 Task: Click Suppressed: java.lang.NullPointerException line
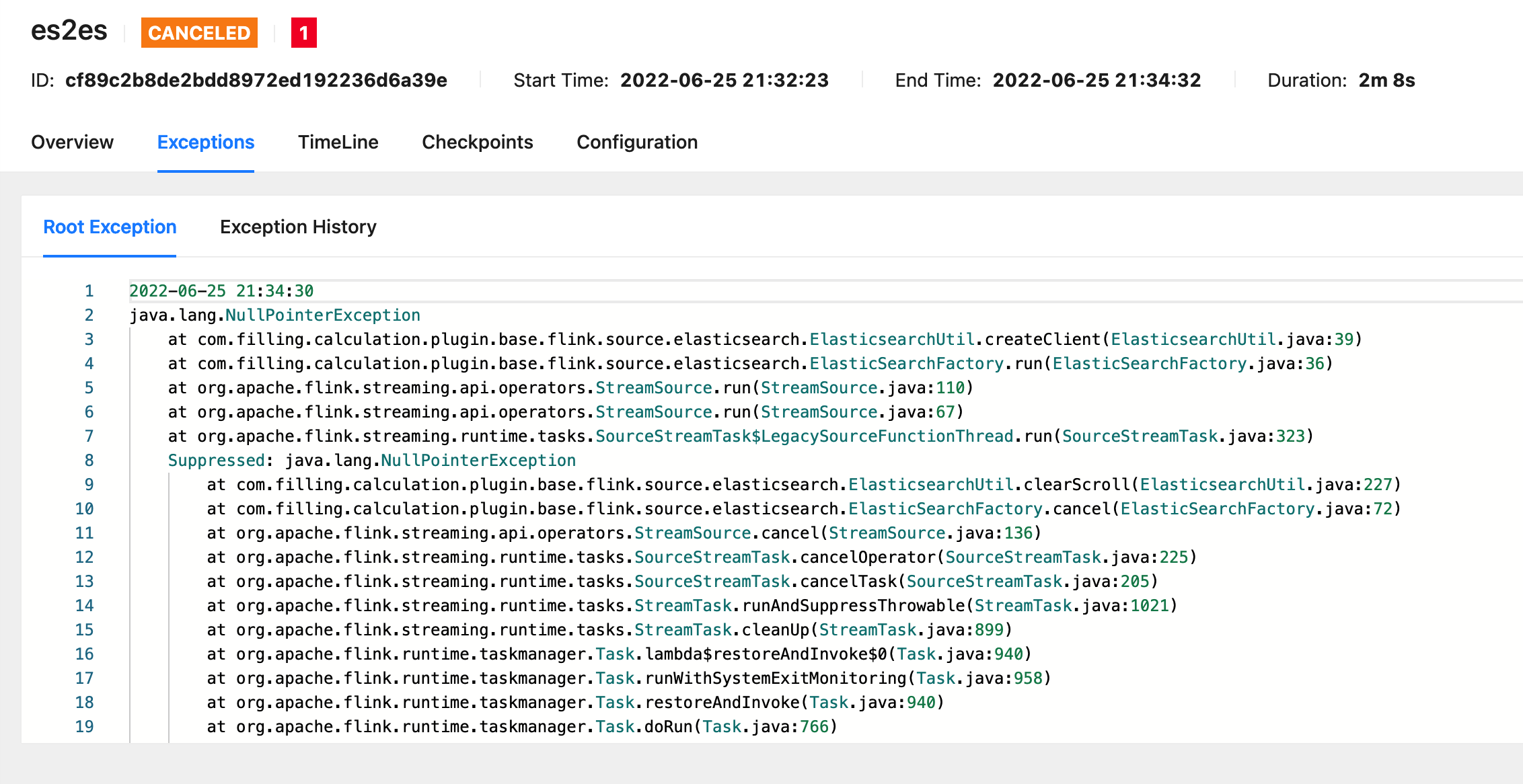372,461
